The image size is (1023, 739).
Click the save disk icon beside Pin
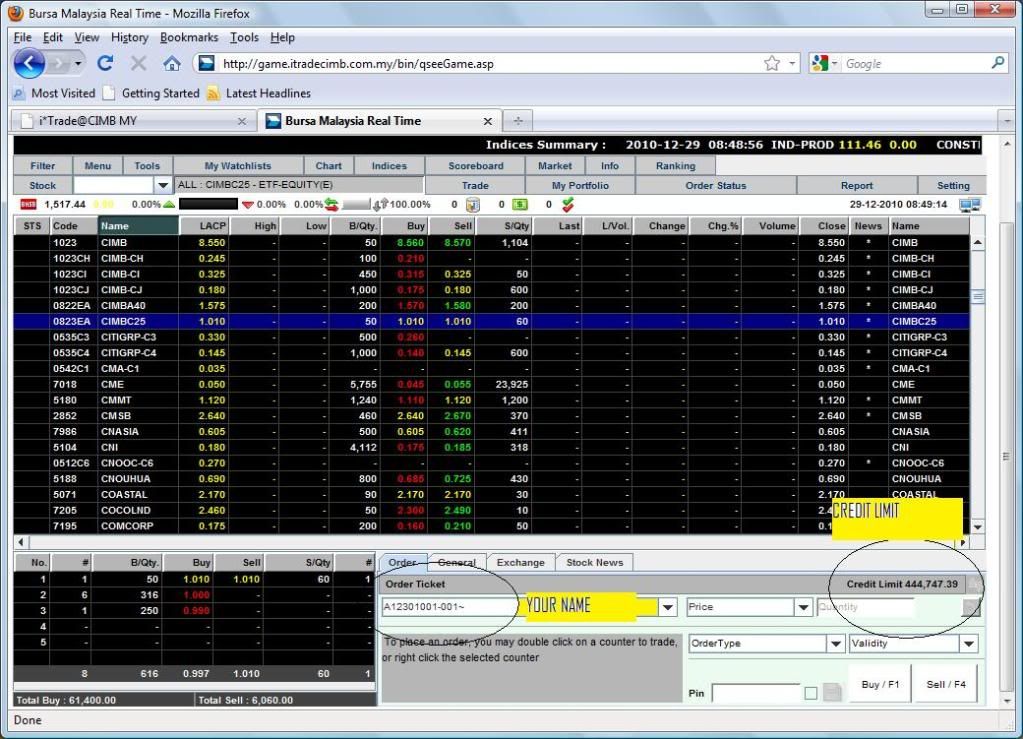coord(832,693)
